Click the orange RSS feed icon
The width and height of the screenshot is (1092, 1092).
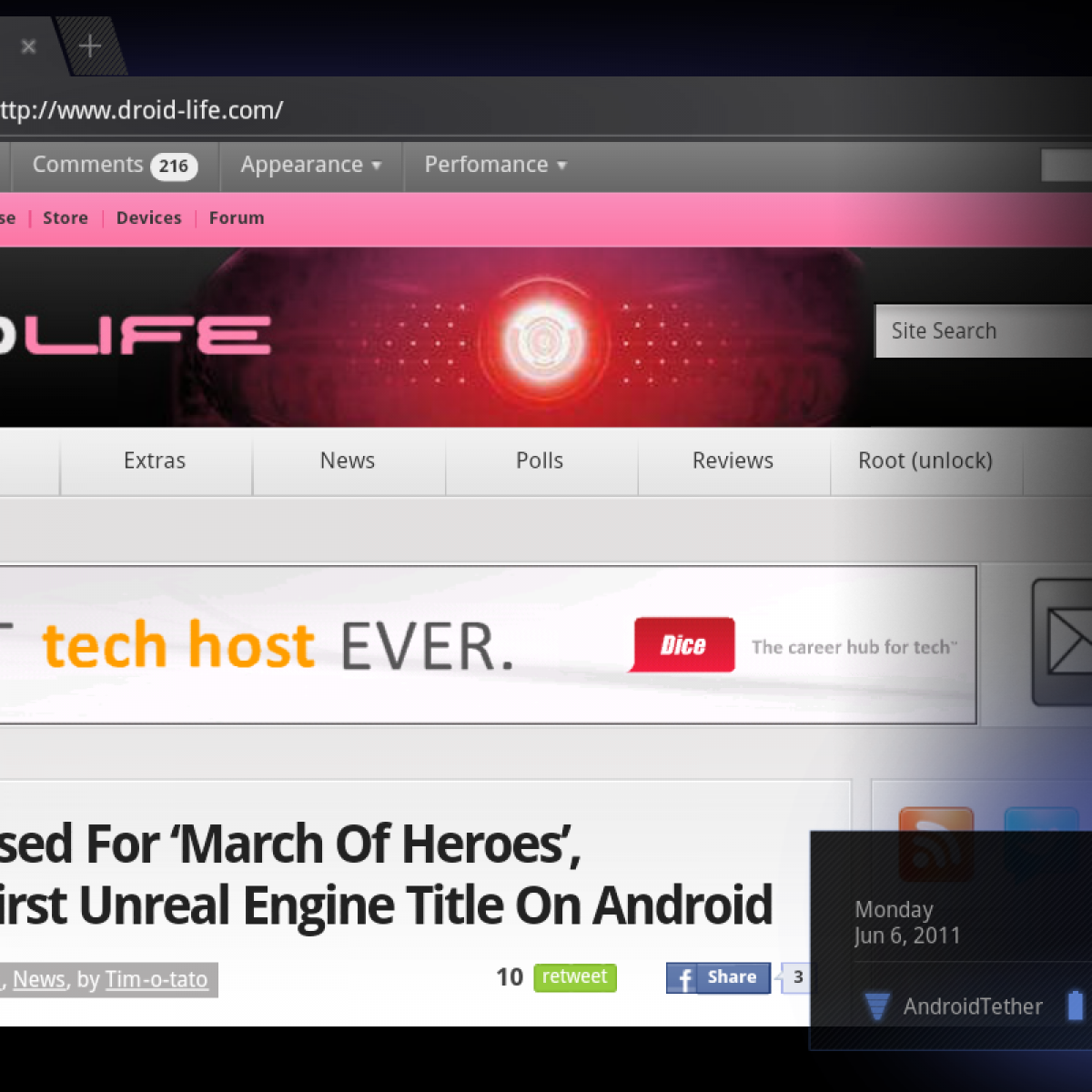[x=935, y=842]
